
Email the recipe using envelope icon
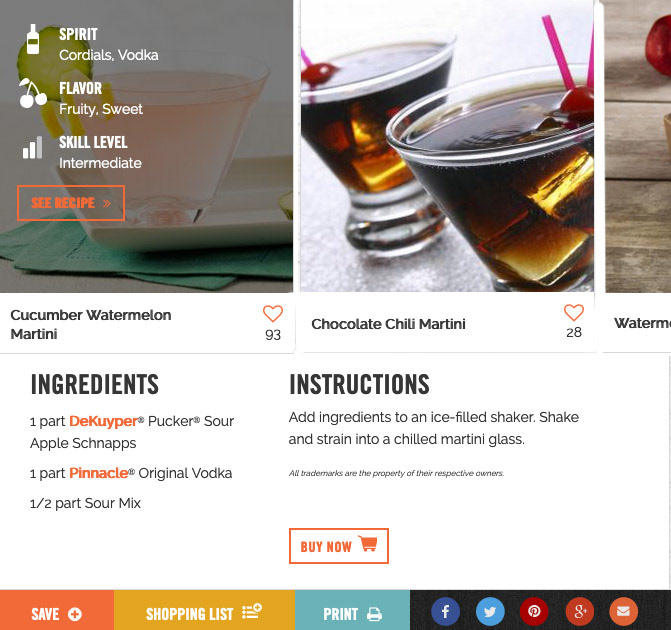[623, 611]
